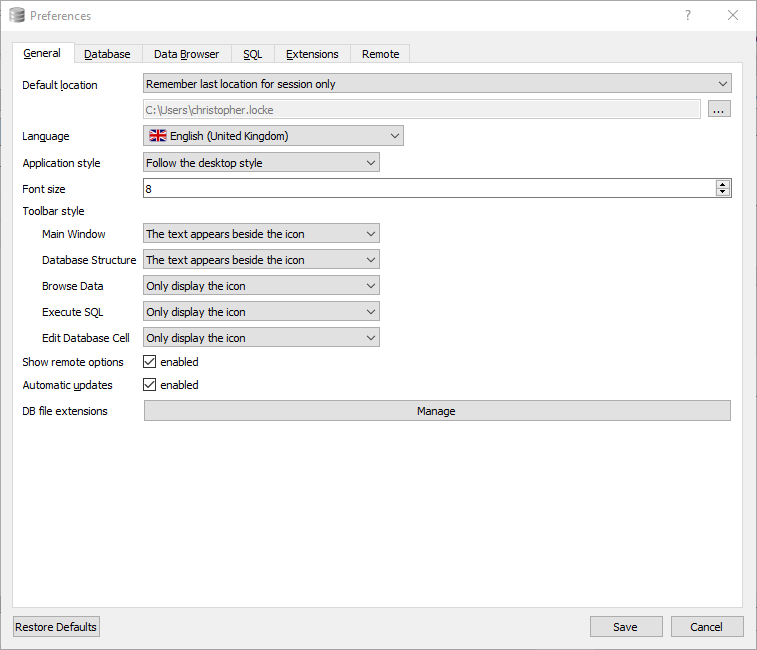Screen dimensions: 757x650
Task: Open the Browse Data toolbar style dropdown
Action: [261, 286]
